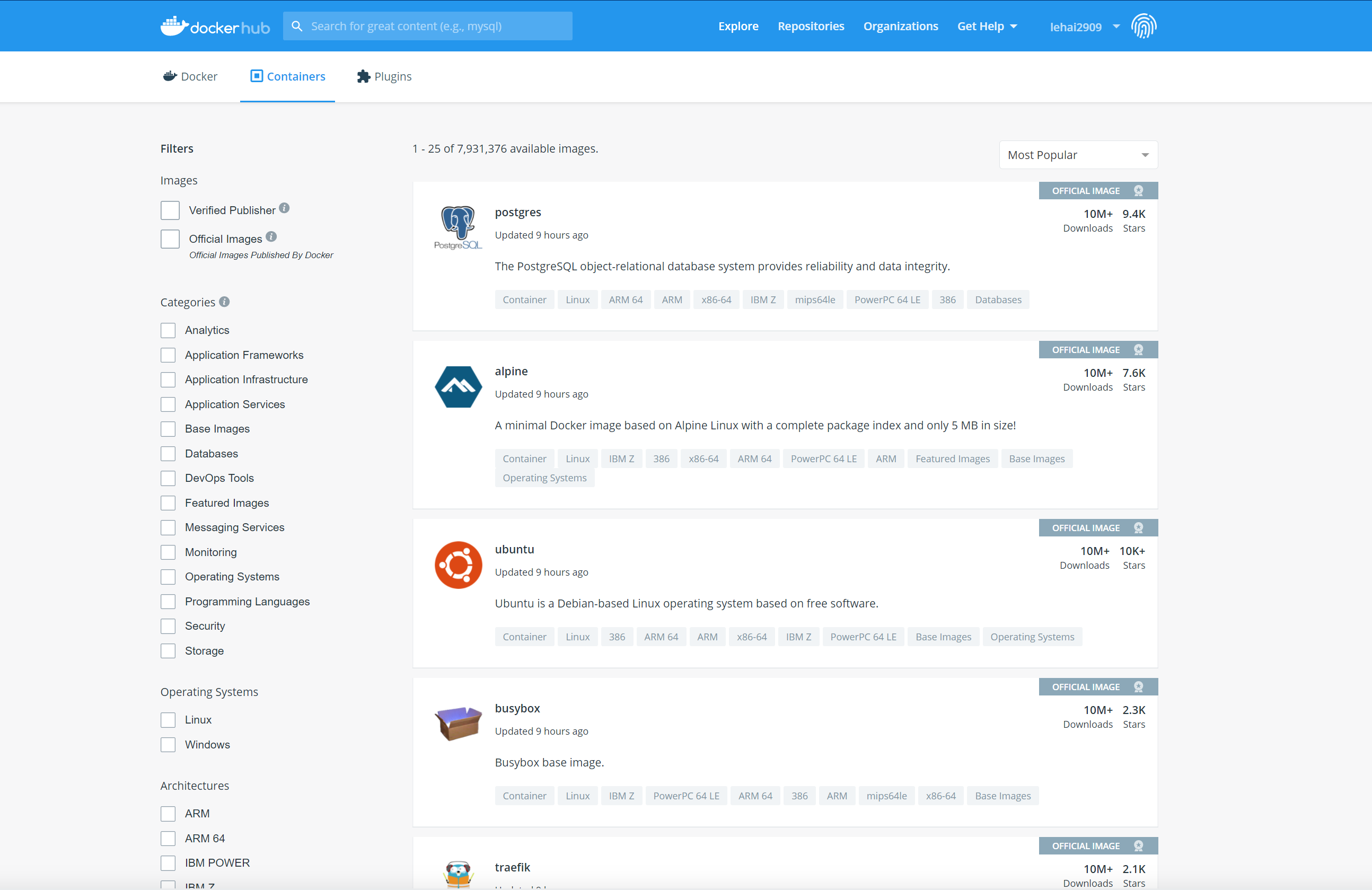
Task: Open the postgres image title link
Action: [x=517, y=212]
